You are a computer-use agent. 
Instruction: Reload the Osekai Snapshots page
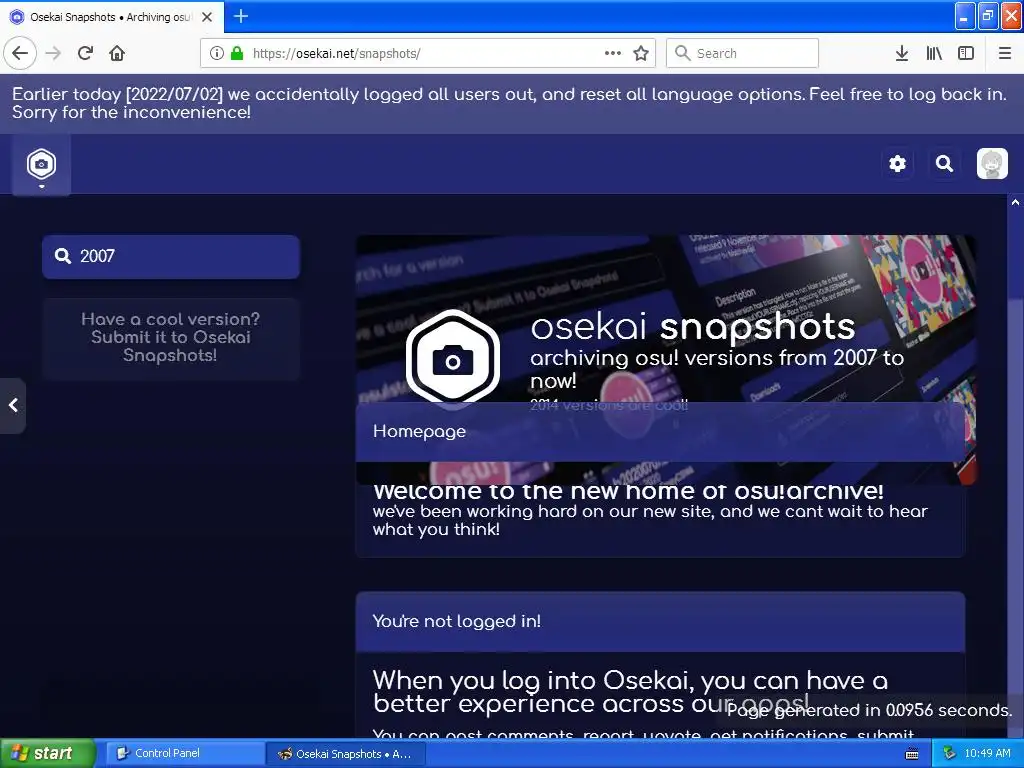click(86, 53)
